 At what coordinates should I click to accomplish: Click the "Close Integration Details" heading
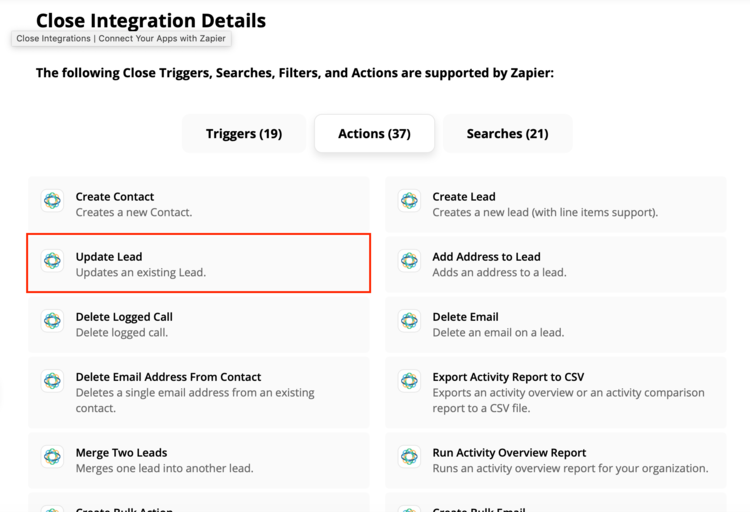[x=151, y=21]
